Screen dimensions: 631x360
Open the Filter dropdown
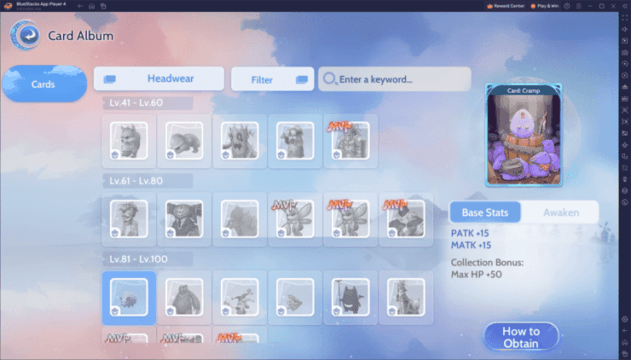tap(272, 79)
